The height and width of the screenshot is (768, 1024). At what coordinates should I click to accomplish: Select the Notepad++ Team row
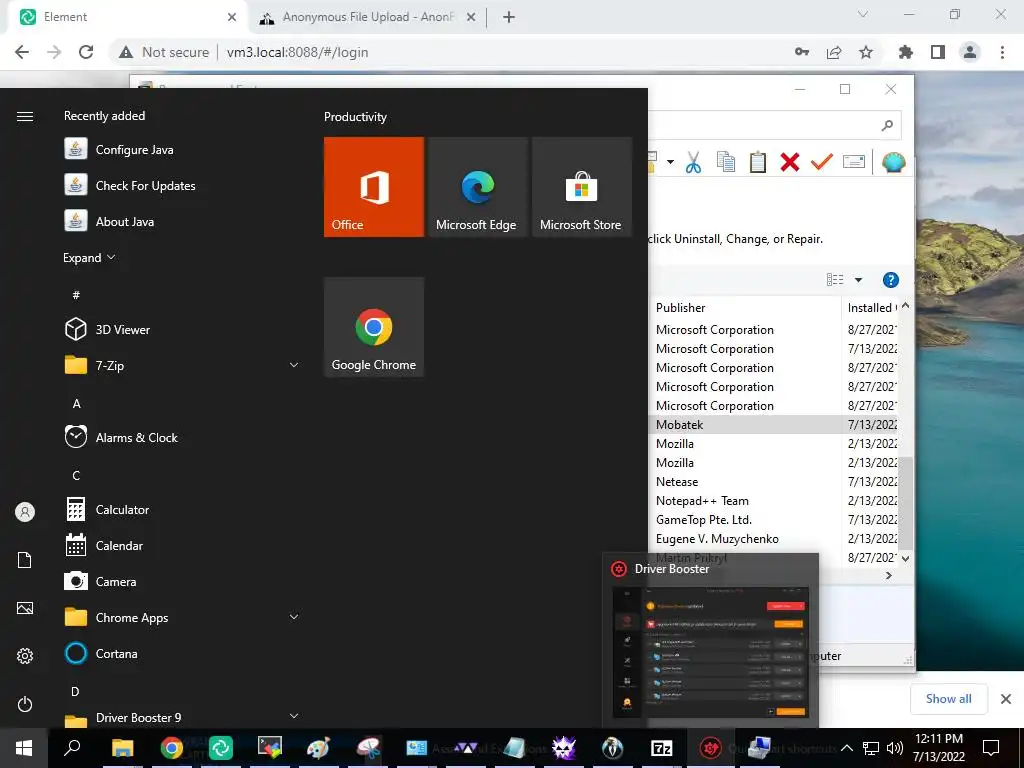click(773, 500)
